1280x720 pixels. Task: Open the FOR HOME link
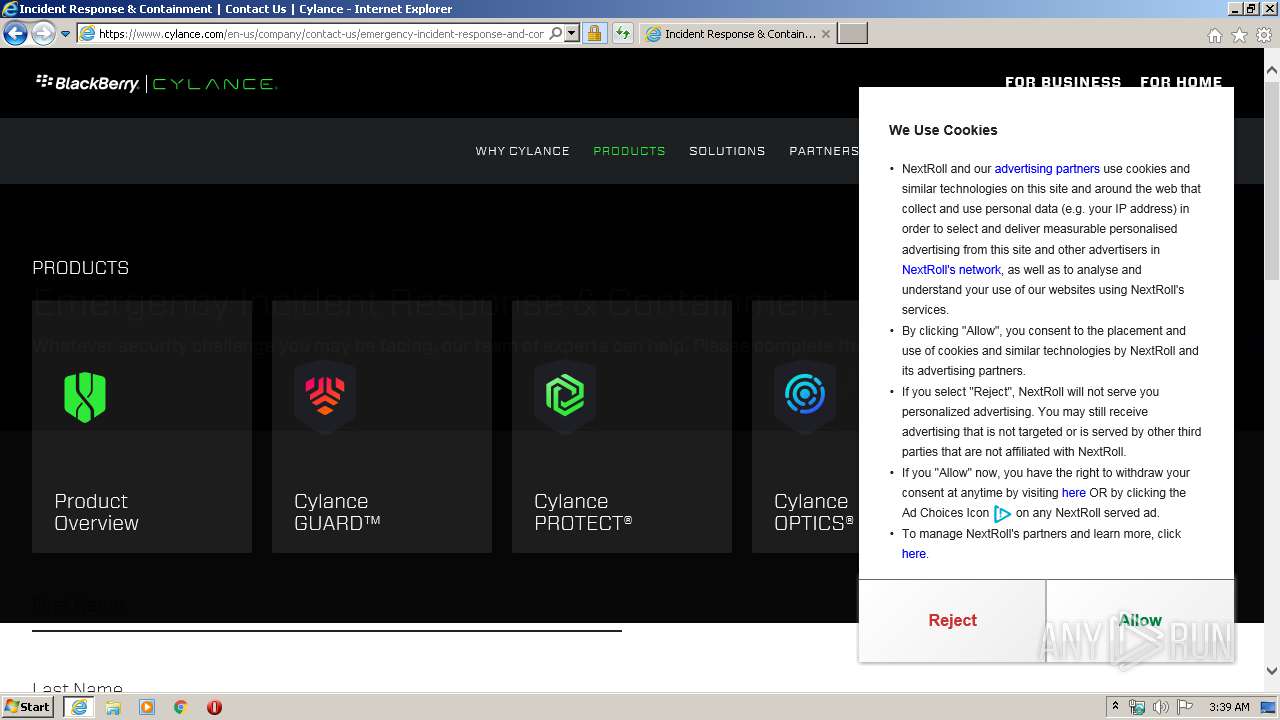(1181, 82)
